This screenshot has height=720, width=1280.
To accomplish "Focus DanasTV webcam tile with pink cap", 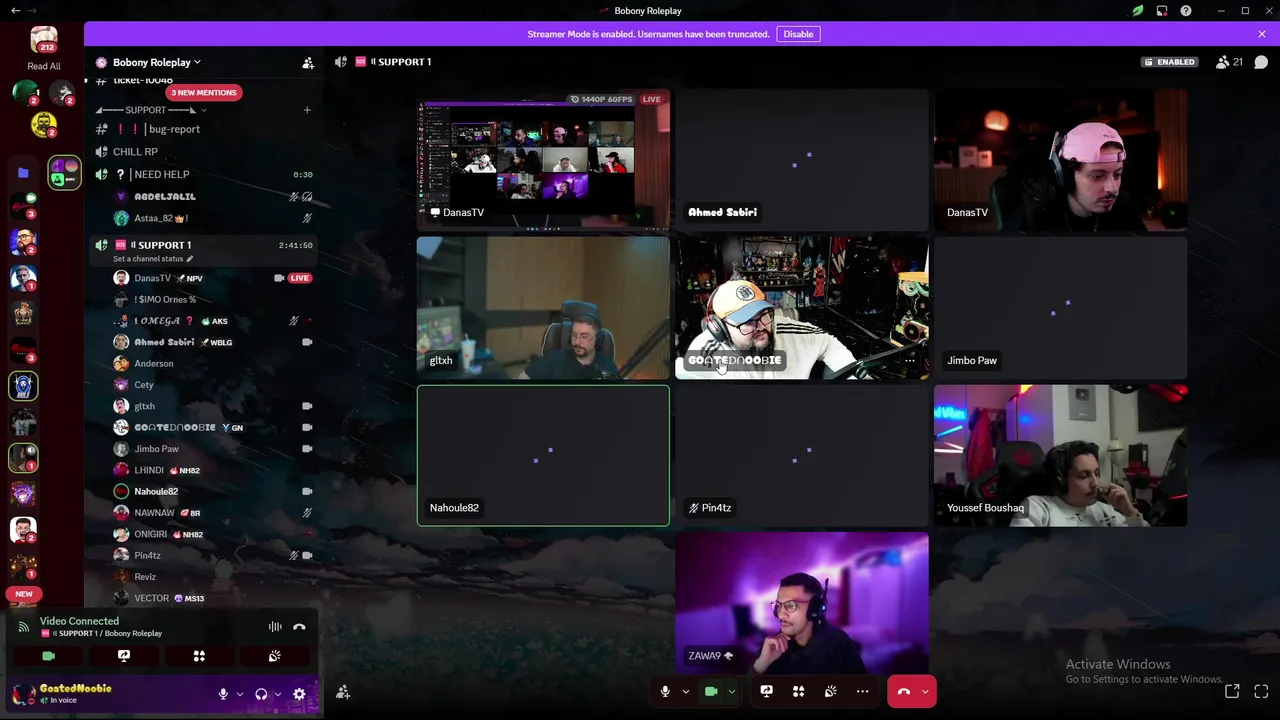I will (x=1060, y=160).
